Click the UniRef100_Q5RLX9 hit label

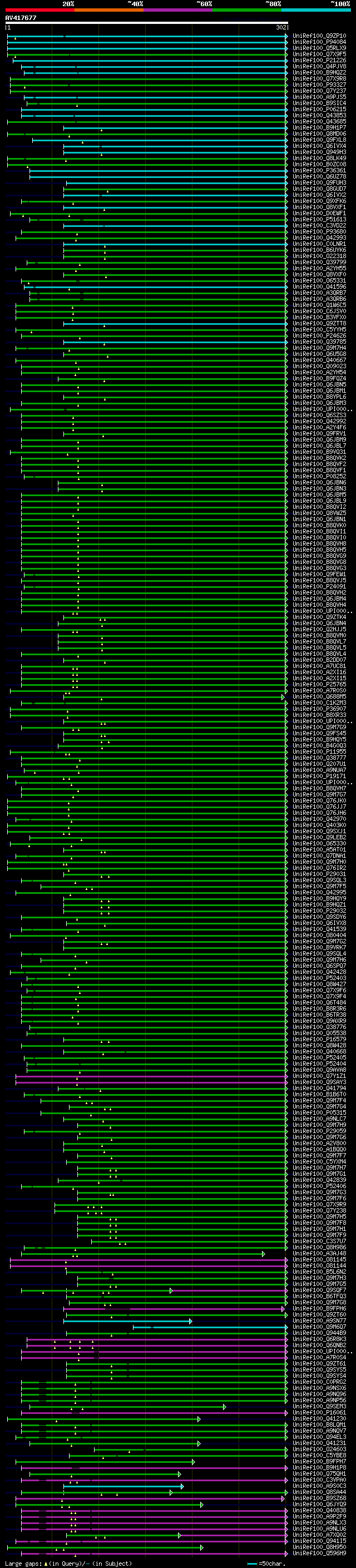(319, 48)
